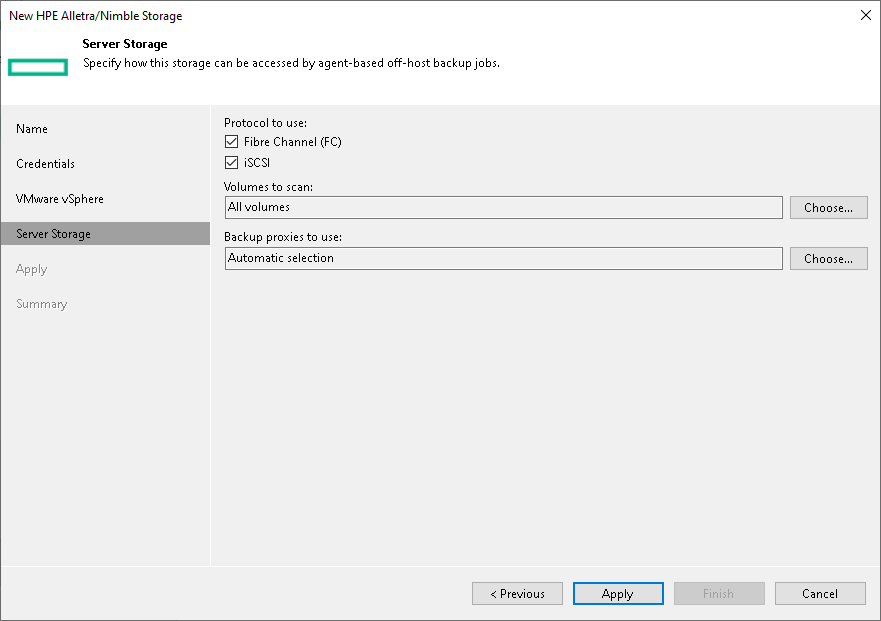Toggle the Fibre Channel (FC) checkbox

[x=231, y=142]
